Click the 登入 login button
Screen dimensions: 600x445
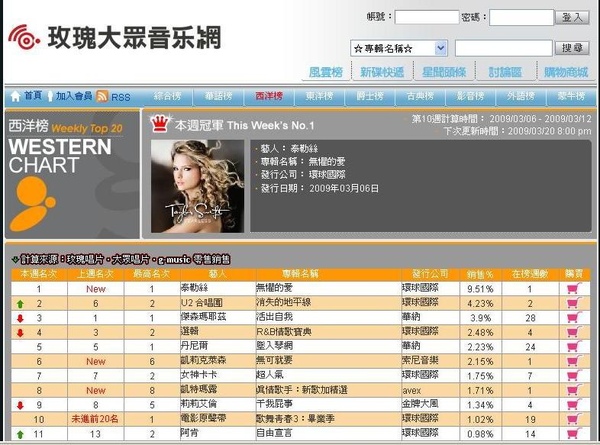(572, 18)
